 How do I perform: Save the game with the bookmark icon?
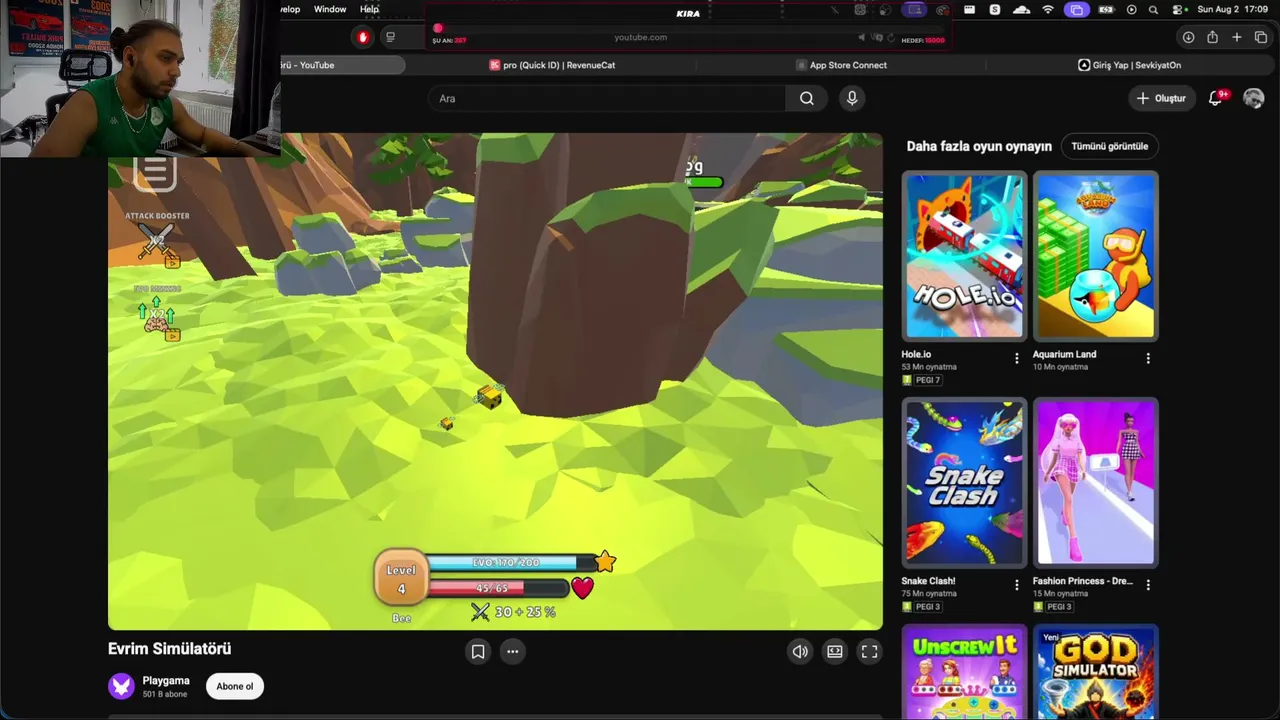tap(478, 652)
